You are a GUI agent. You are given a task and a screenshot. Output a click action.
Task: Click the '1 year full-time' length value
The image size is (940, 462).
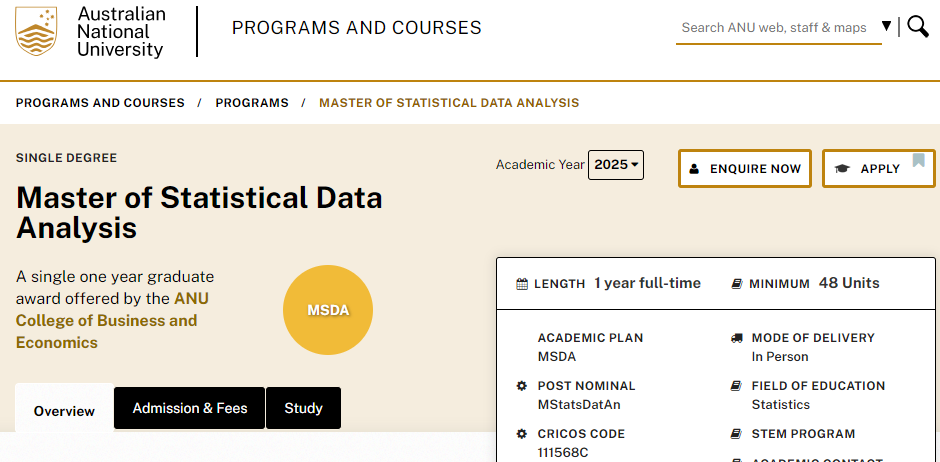tap(647, 283)
